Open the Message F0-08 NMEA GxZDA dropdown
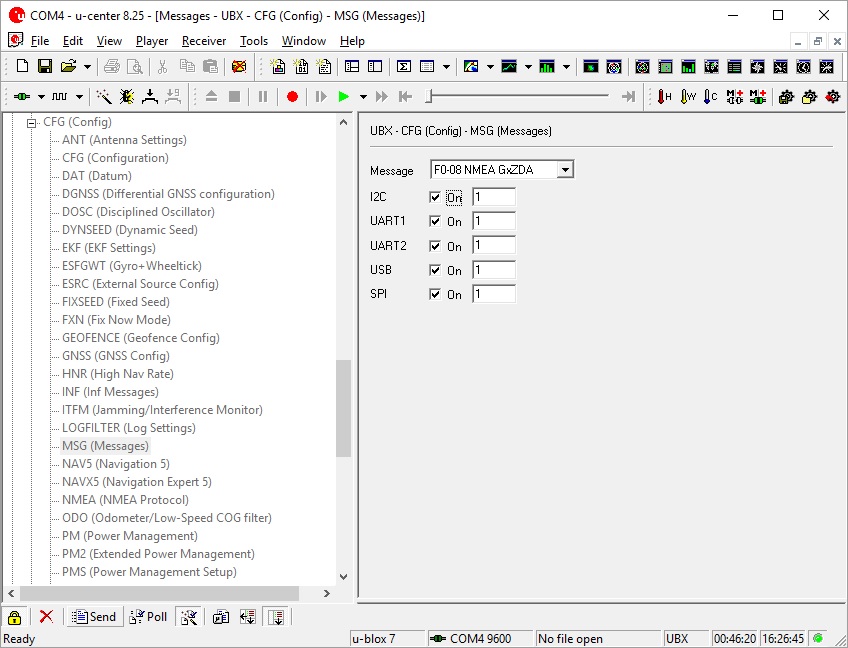The height and width of the screenshot is (648, 848). (x=565, y=170)
